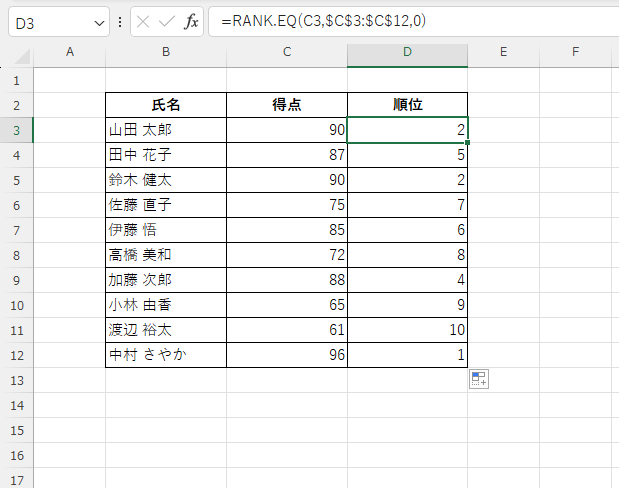Click score 90 for 鈴木 健太
Image resolution: width=619 pixels, height=488 pixels.
287,180
